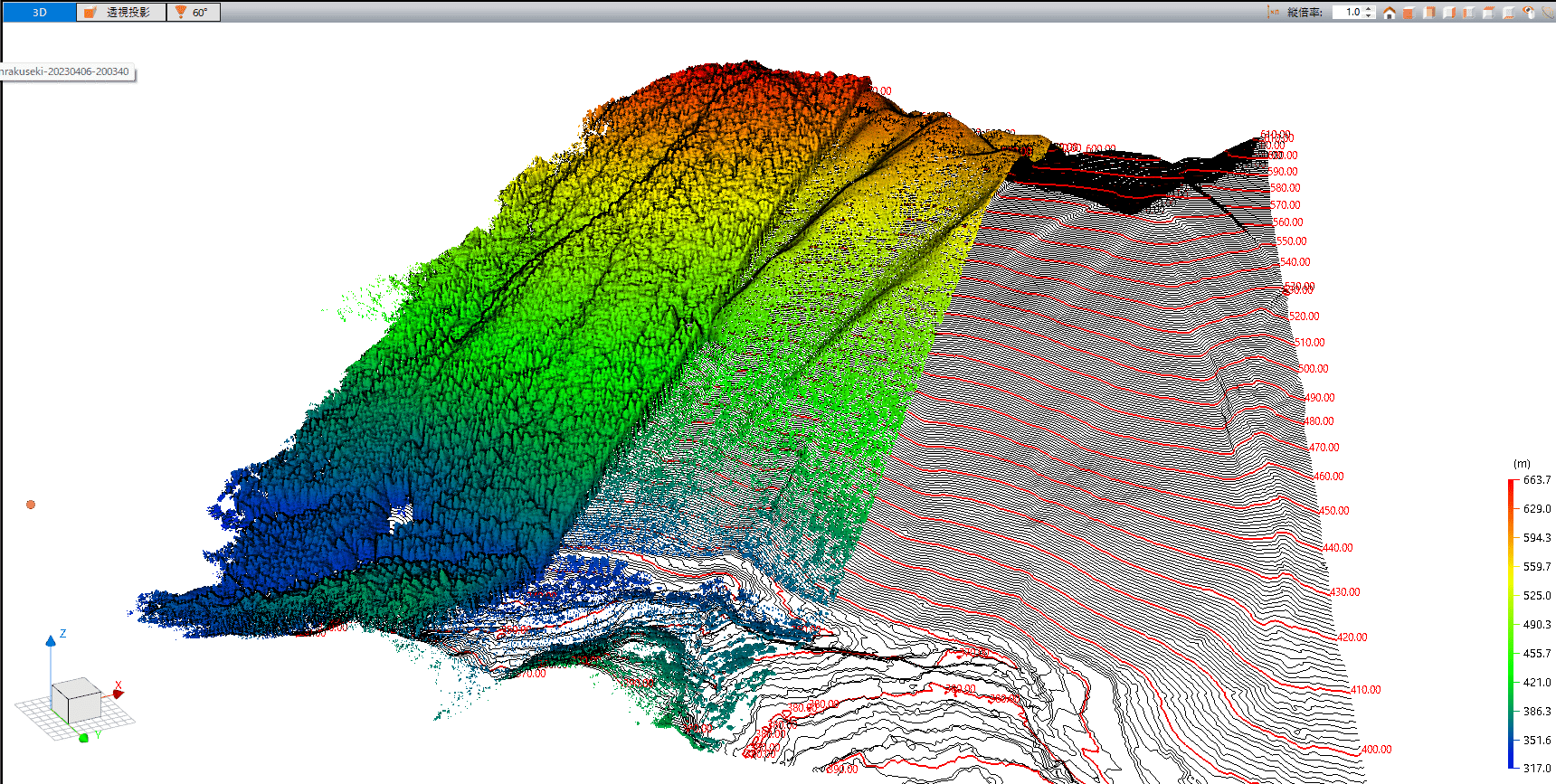Click the 525.0 legend value
Viewport: 1556px width, 784px height.
1536,596
